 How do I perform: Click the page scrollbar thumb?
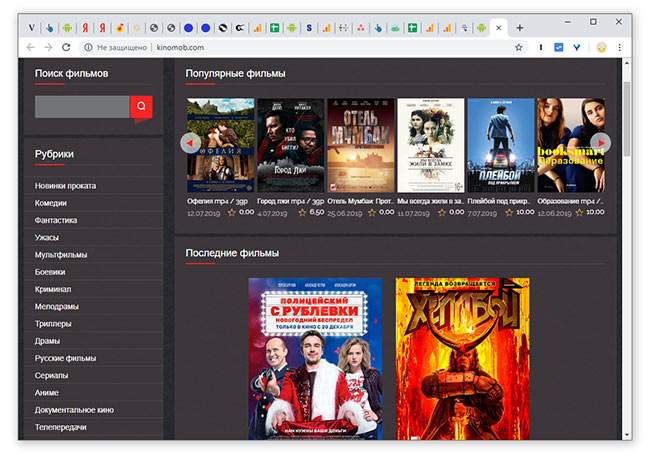(627, 119)
